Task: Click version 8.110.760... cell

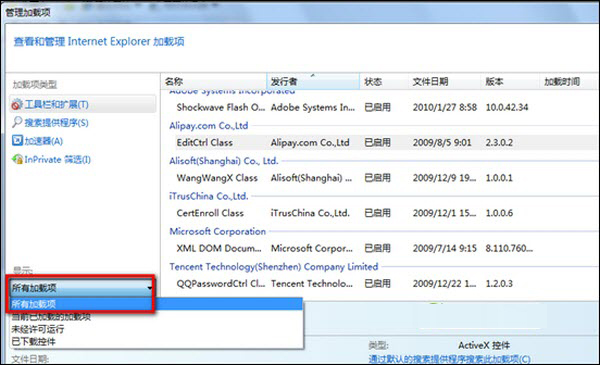Action: (x=509, y=248)
